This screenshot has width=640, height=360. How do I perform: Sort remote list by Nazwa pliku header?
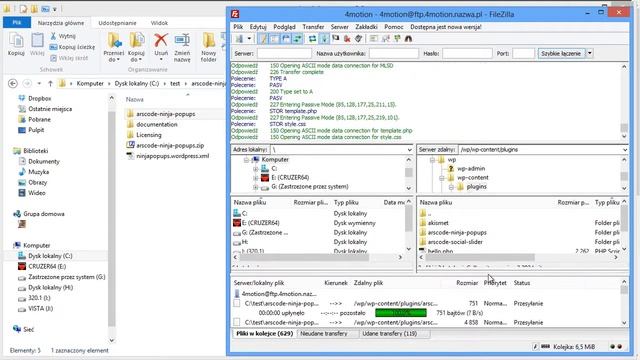(x=436, y=202)
